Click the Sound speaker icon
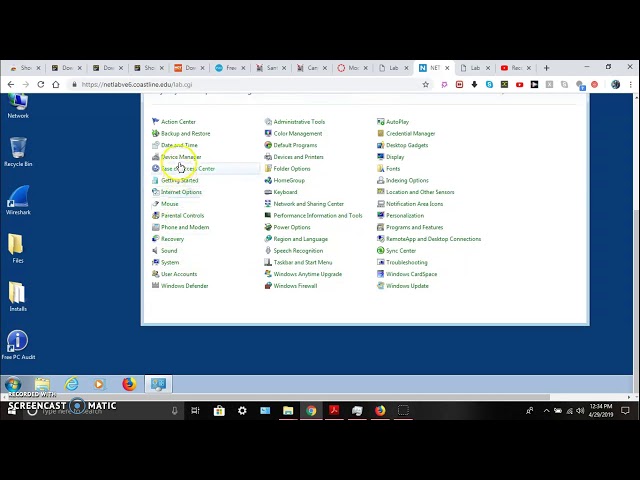This screenshot has width=640, height=480. coord(156,251)
